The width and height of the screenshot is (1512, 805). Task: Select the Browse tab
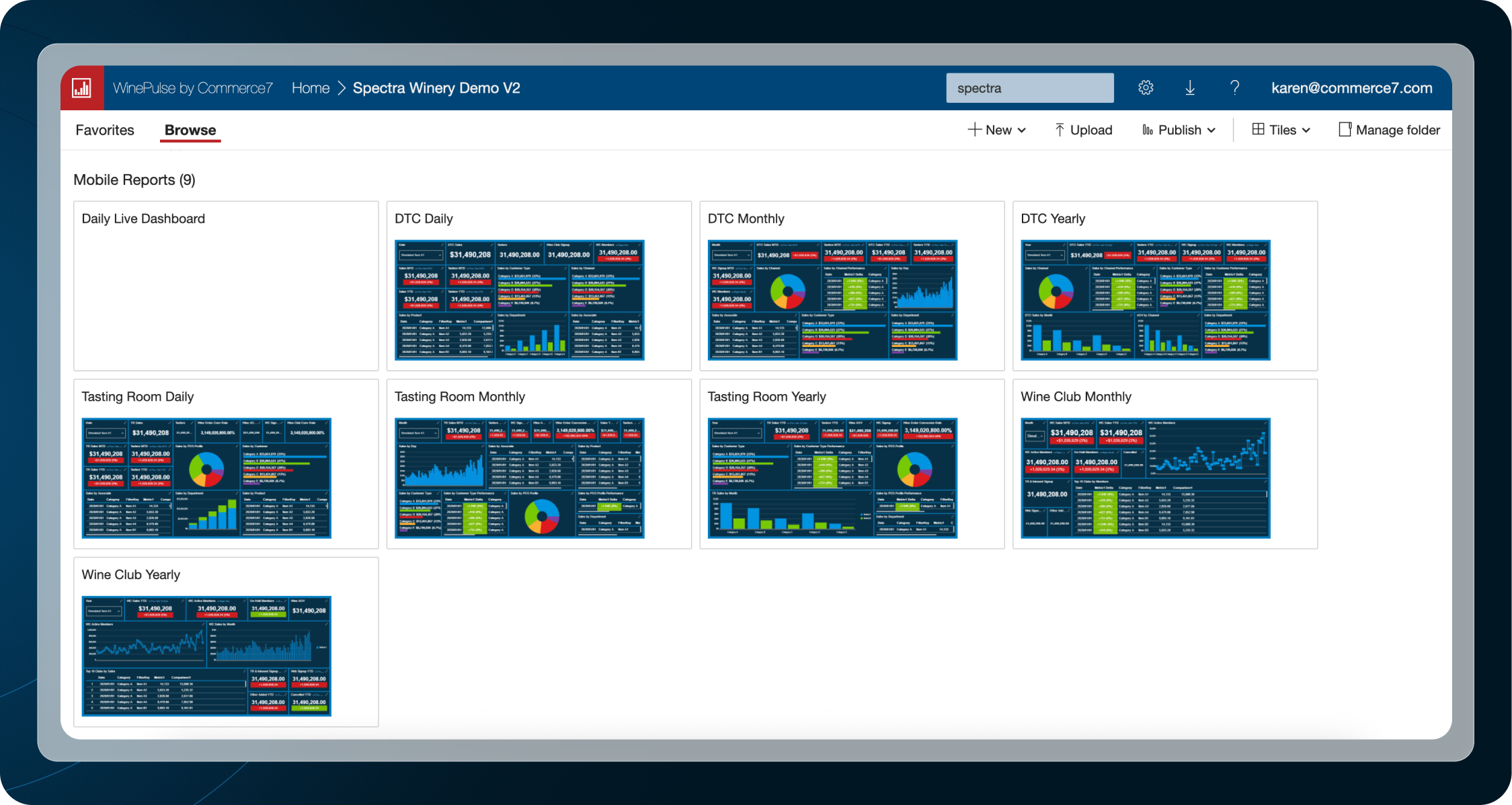click(190, 130)
